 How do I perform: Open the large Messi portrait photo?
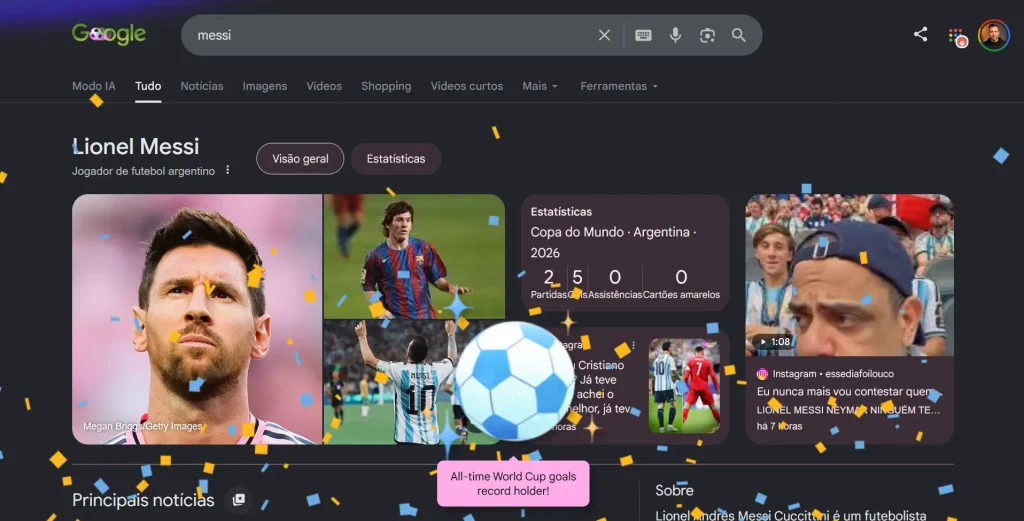coord(197,319)
